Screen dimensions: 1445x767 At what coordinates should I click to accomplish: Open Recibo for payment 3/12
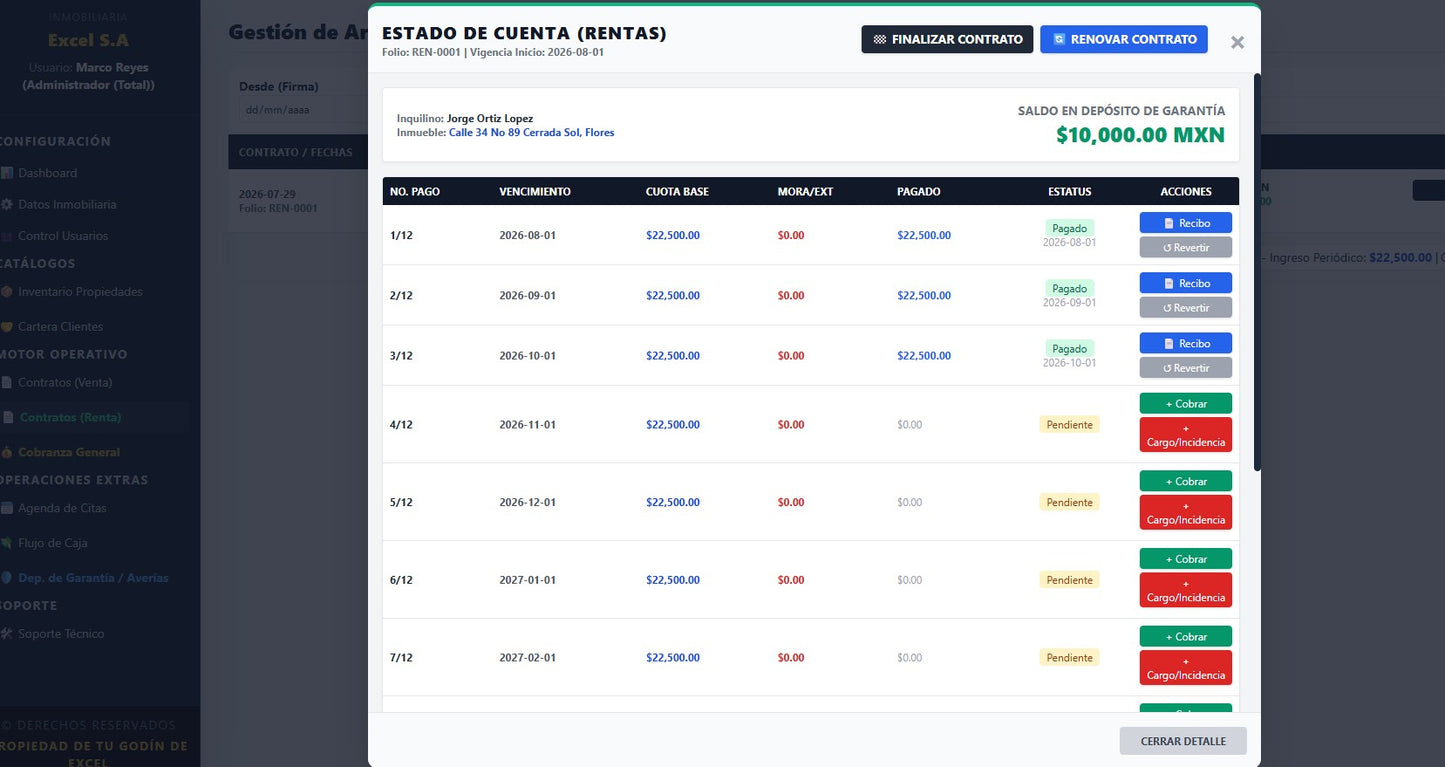[x=1186, y=343]
